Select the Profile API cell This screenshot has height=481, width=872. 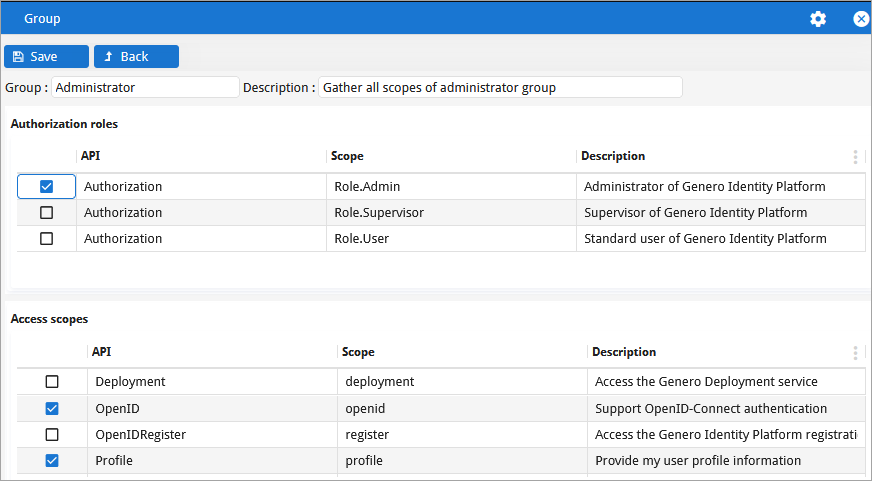click(212, 460)
